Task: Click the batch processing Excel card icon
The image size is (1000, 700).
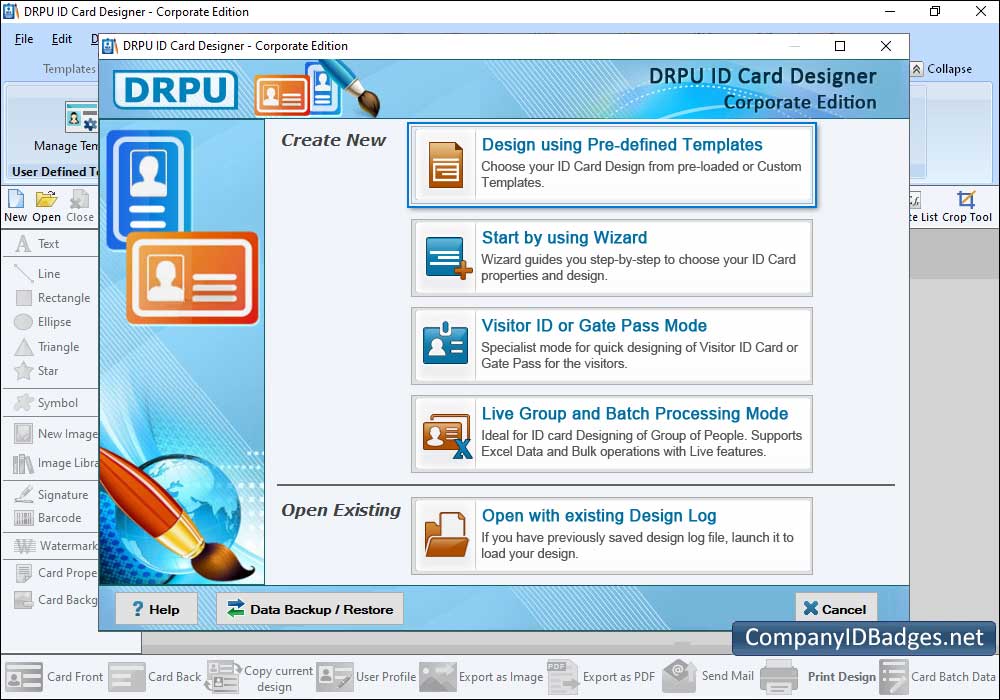Action: point(447,435)
